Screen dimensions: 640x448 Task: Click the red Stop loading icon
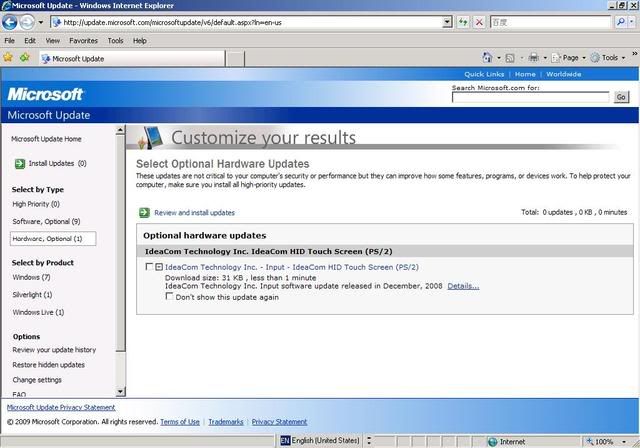(479, 22)
